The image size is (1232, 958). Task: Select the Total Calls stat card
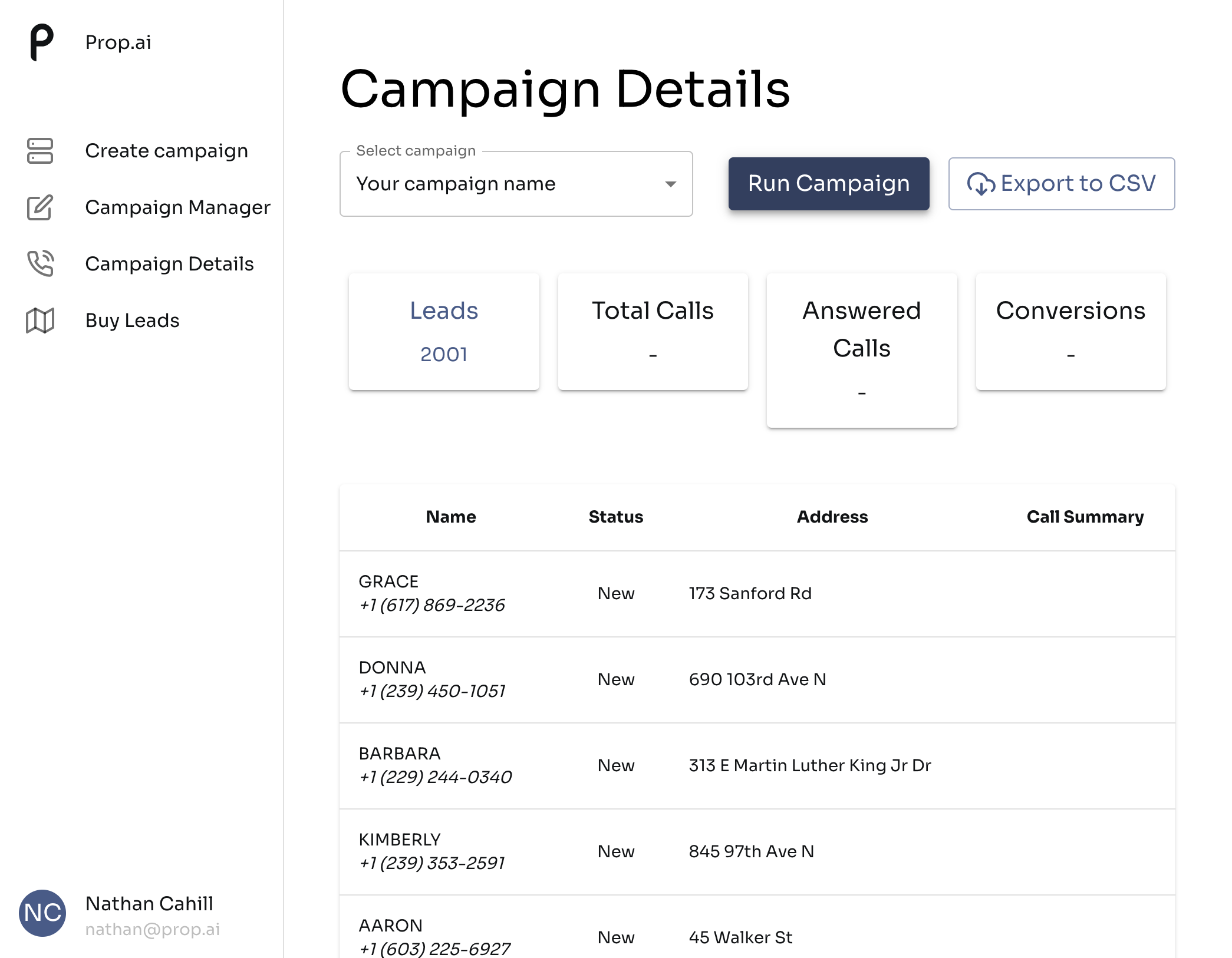pyautogui.click(x=653, y=331)
